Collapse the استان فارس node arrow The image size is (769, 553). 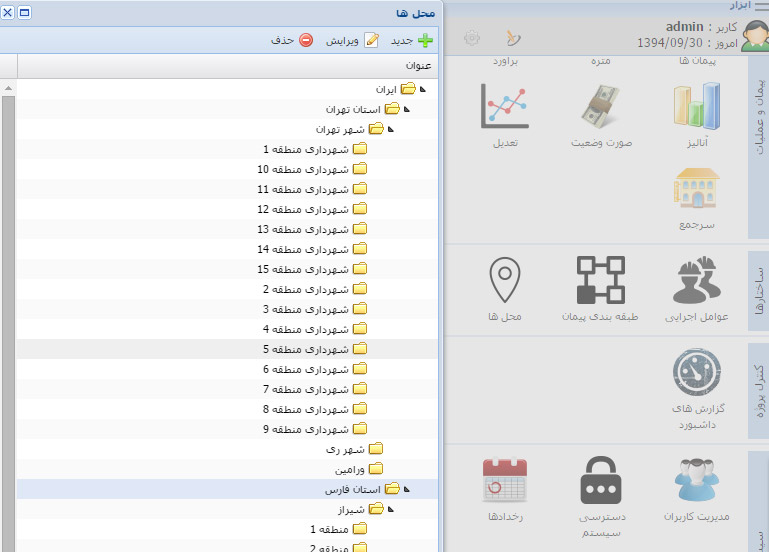[x=407, y=489]
